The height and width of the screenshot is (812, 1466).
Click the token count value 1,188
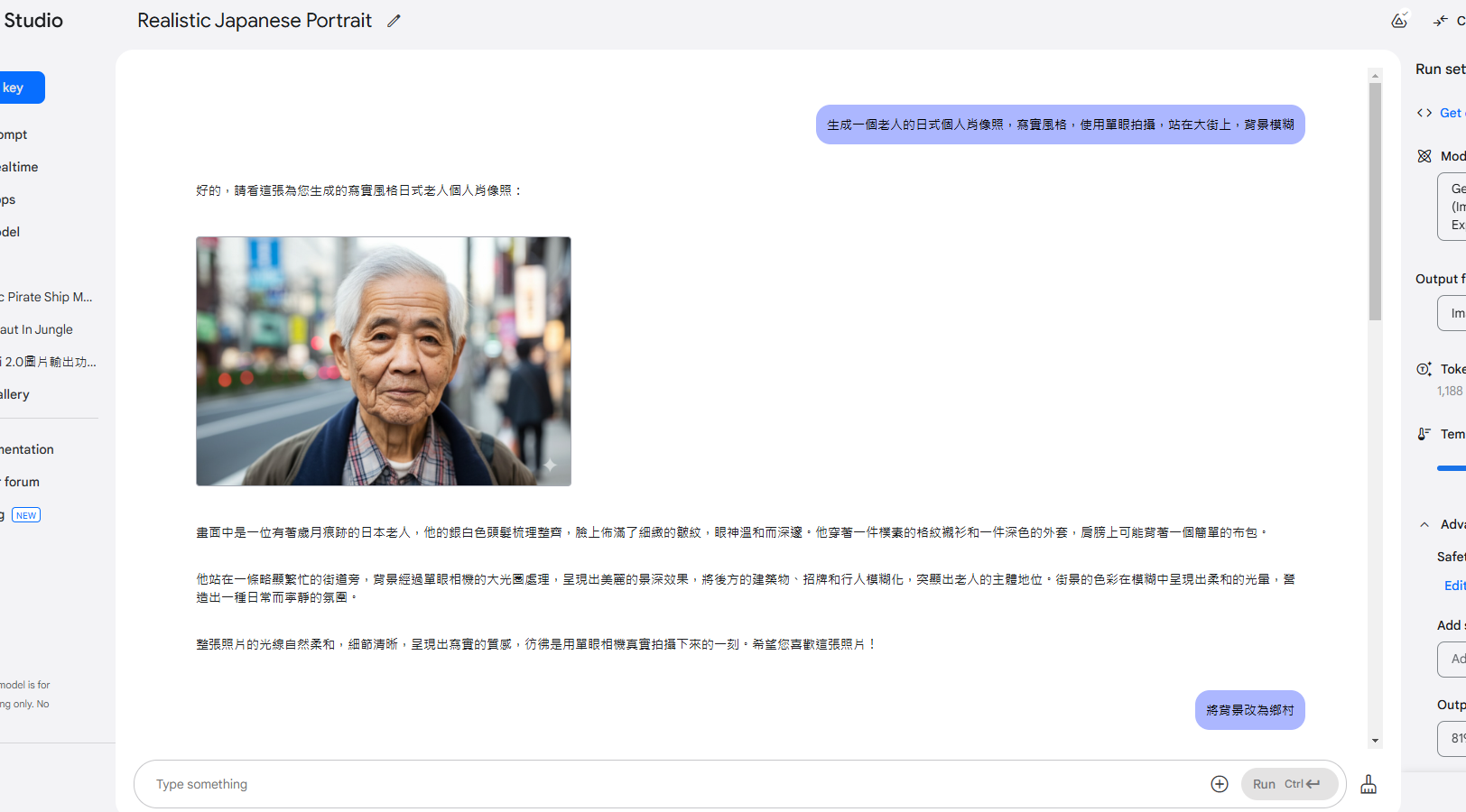pyautogui.click(x=1450, y=391)
